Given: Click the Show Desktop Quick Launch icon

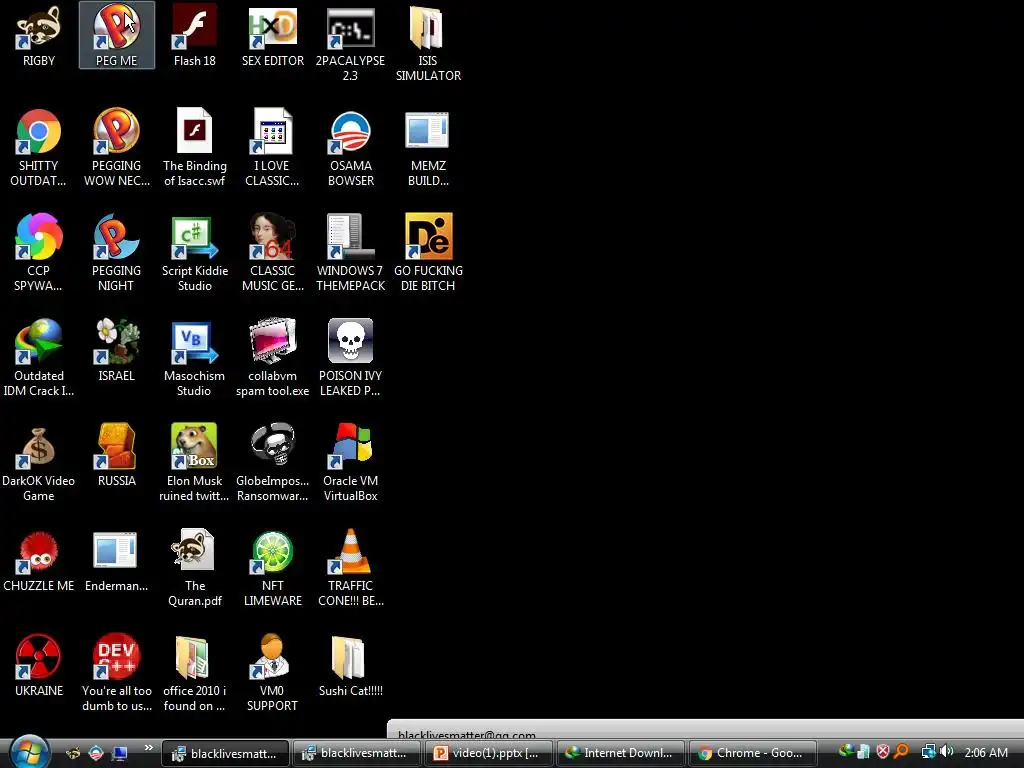Looking at the screenshot, I should [x=120, y=753].
